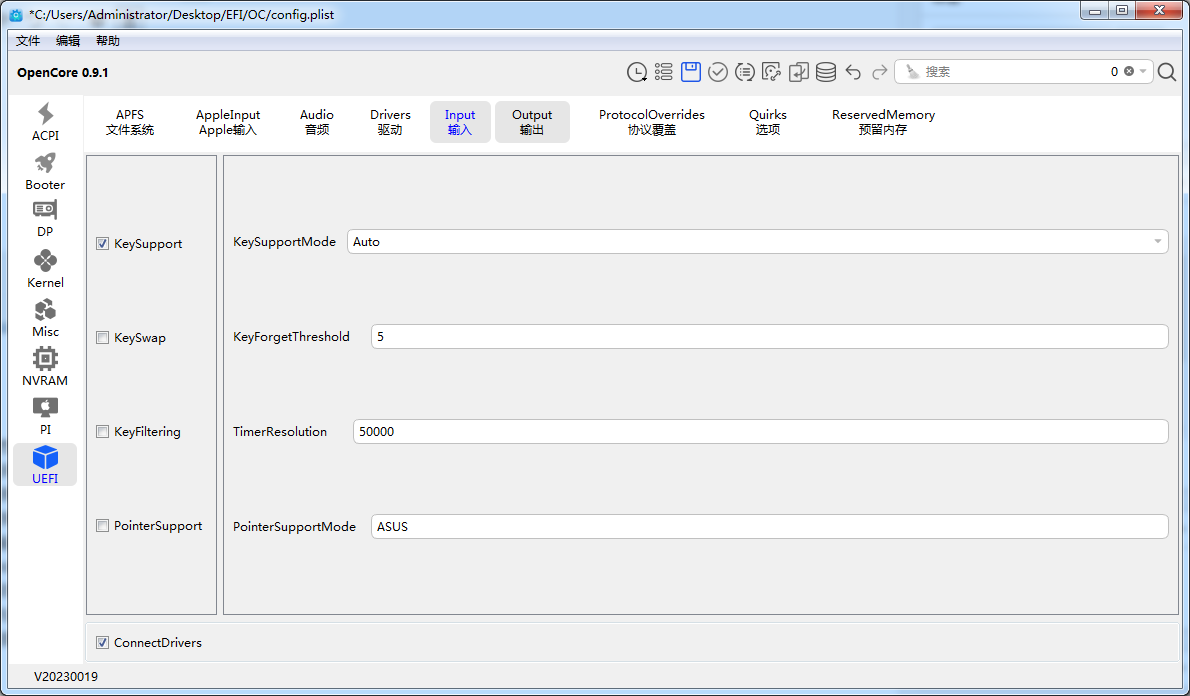1190x696 pixels.
Task: Open the ACPI section in sidebar
Action: [45, 122]
